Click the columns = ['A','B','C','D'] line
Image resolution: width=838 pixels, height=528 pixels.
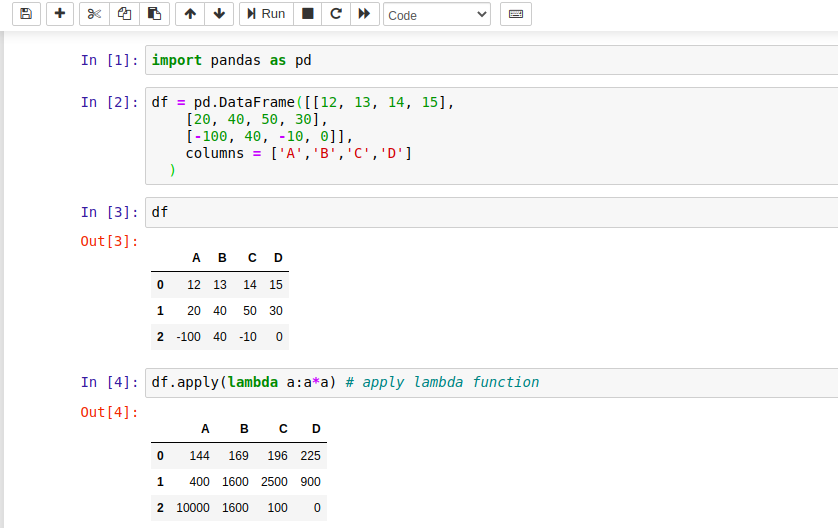(x=299, y=153)
